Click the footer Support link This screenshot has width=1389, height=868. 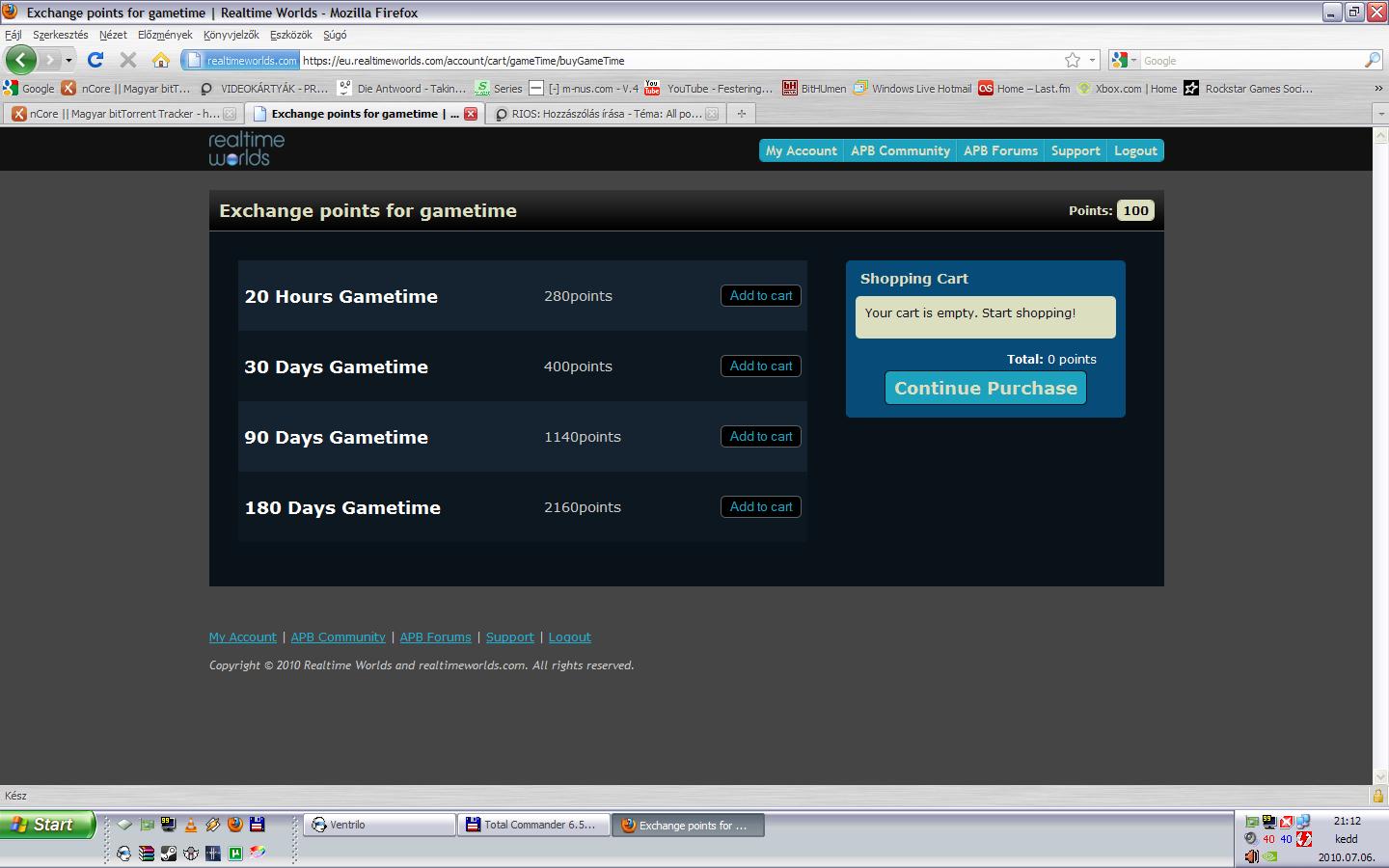click(x=510, y=637)
